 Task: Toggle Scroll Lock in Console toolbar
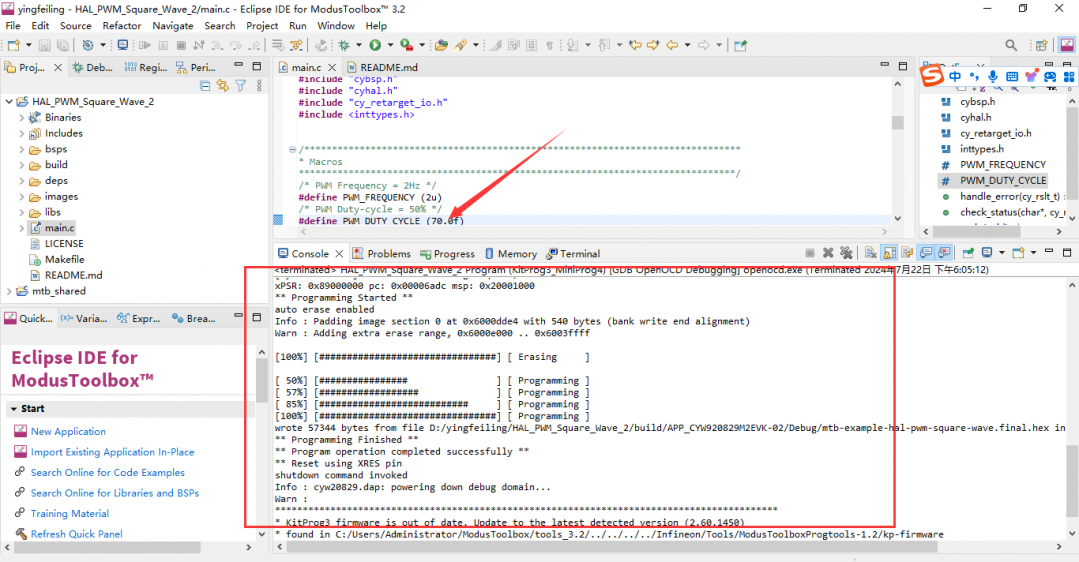(x=890, y=253)
